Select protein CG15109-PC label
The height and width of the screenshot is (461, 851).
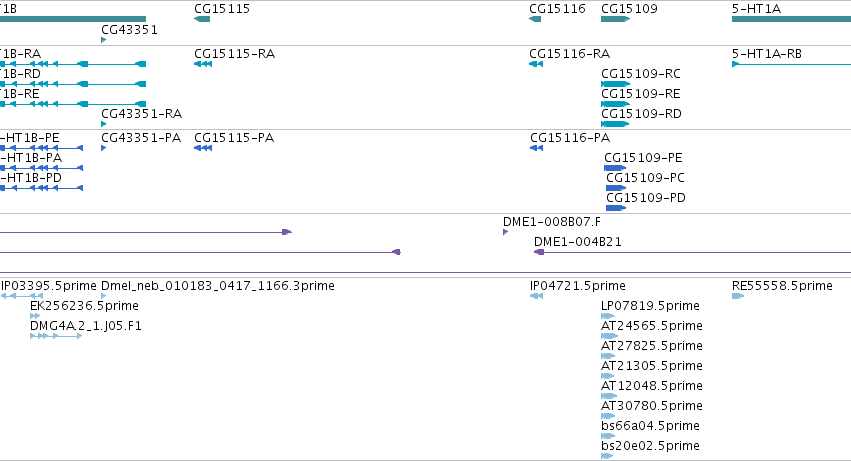point(645,178)
